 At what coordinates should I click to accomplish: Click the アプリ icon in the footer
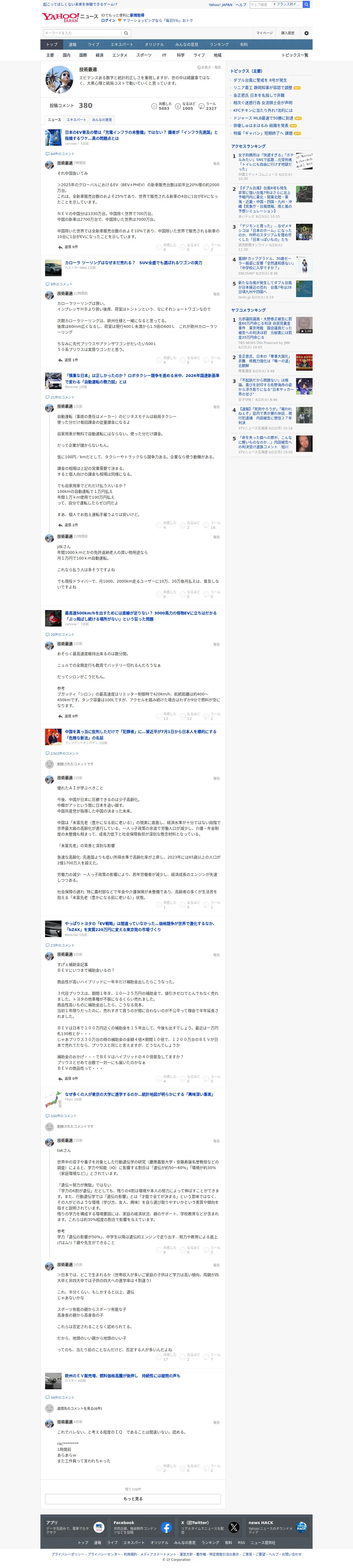(98, 1527)
